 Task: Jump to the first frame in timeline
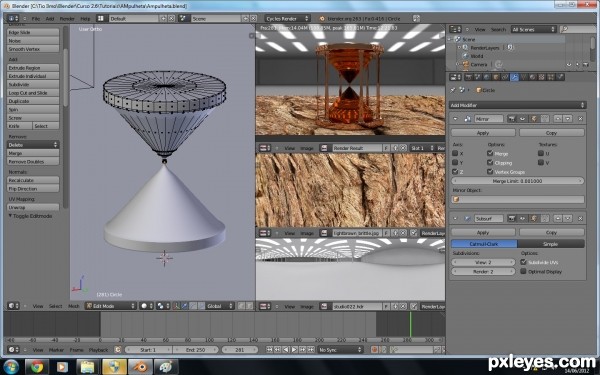pyautogui.click(x=269, y=349)
